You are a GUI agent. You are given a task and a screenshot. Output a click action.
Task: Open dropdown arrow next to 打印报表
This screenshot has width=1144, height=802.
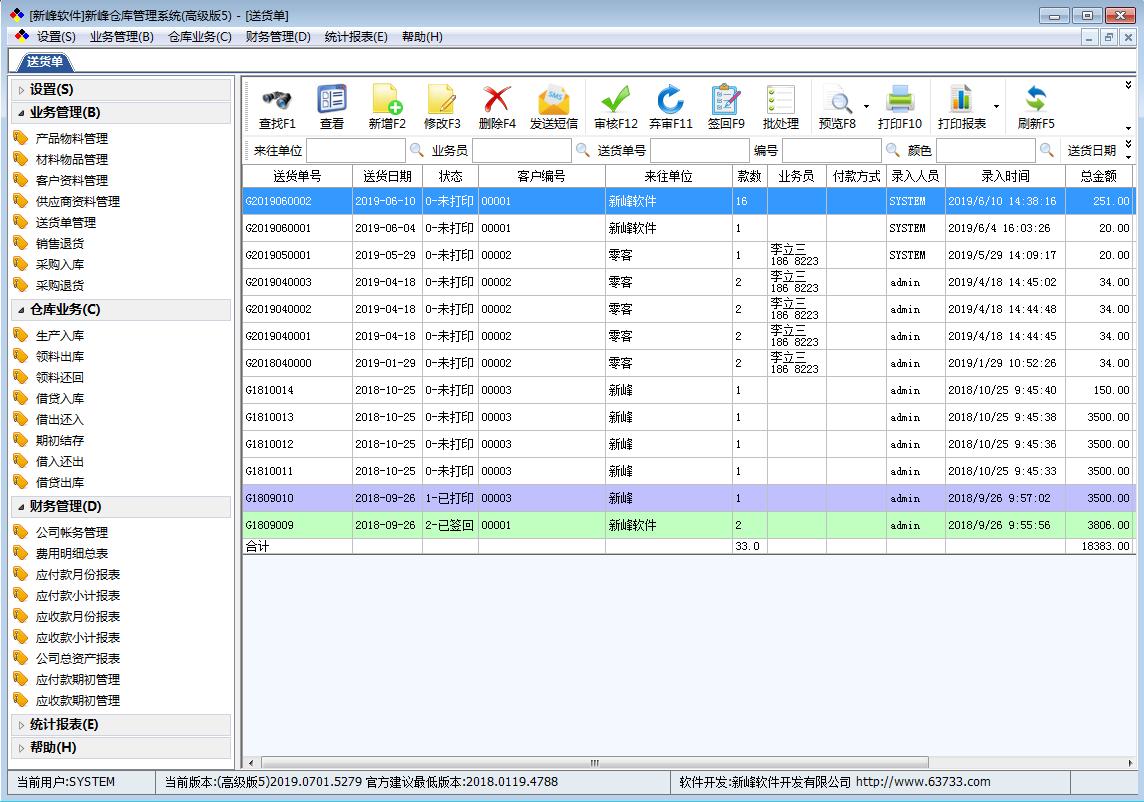[996, 106]
